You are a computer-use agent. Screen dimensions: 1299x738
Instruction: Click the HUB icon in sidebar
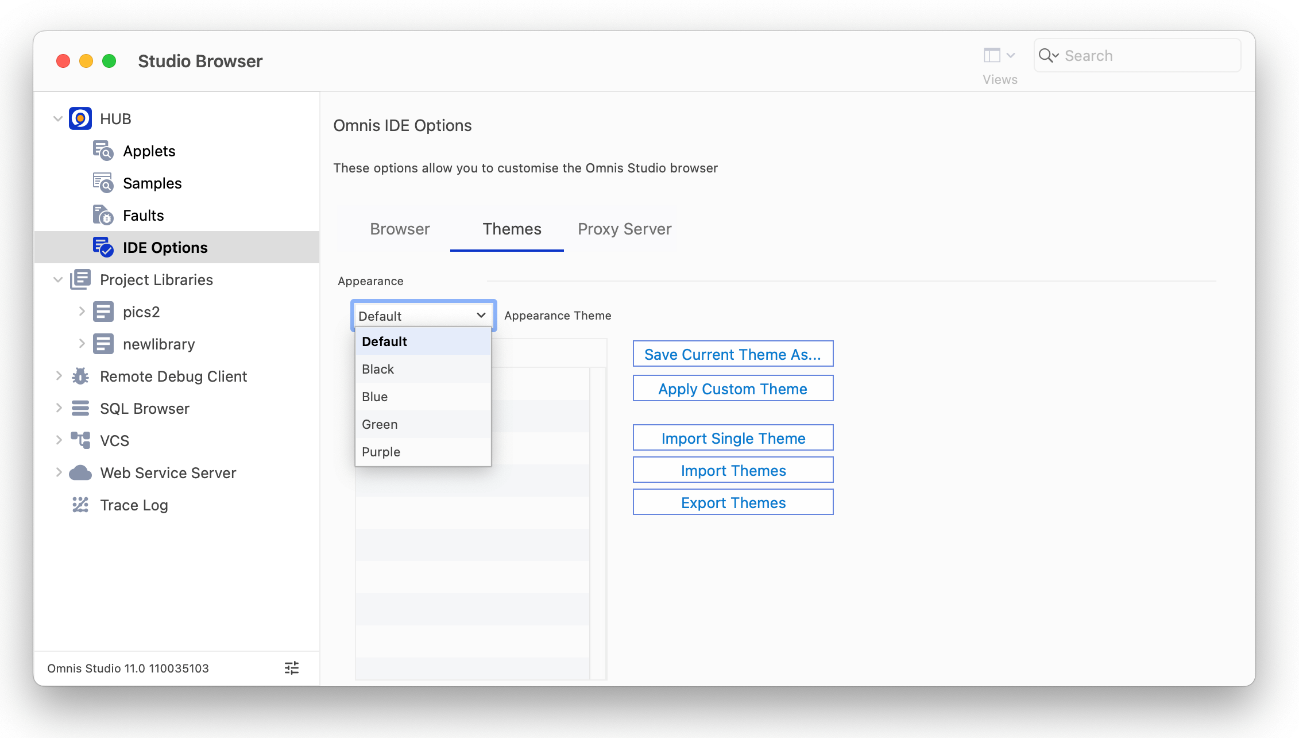pyautogui.click(x=80, y=119)
